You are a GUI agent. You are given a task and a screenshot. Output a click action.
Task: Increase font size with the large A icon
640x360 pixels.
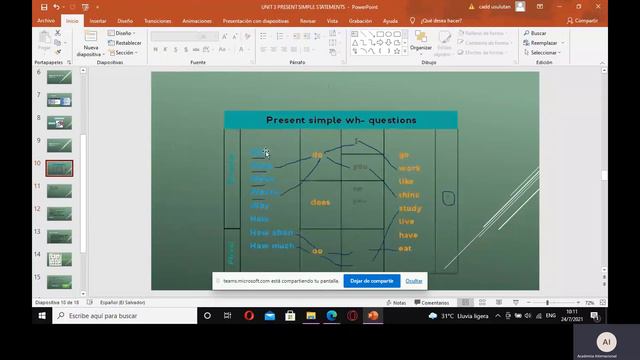(224, 37)
